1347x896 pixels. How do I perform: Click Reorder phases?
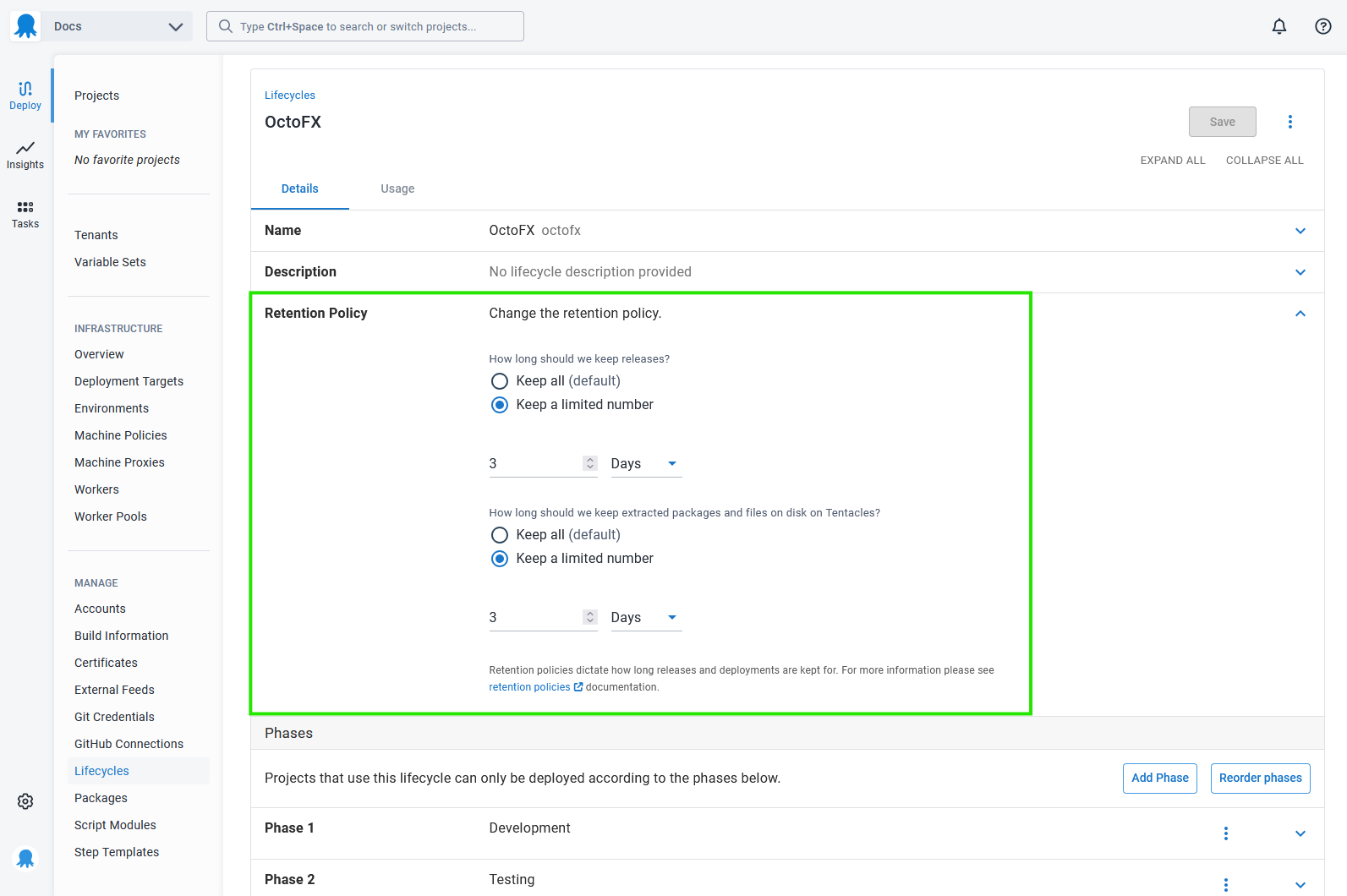pos(1261,779)
